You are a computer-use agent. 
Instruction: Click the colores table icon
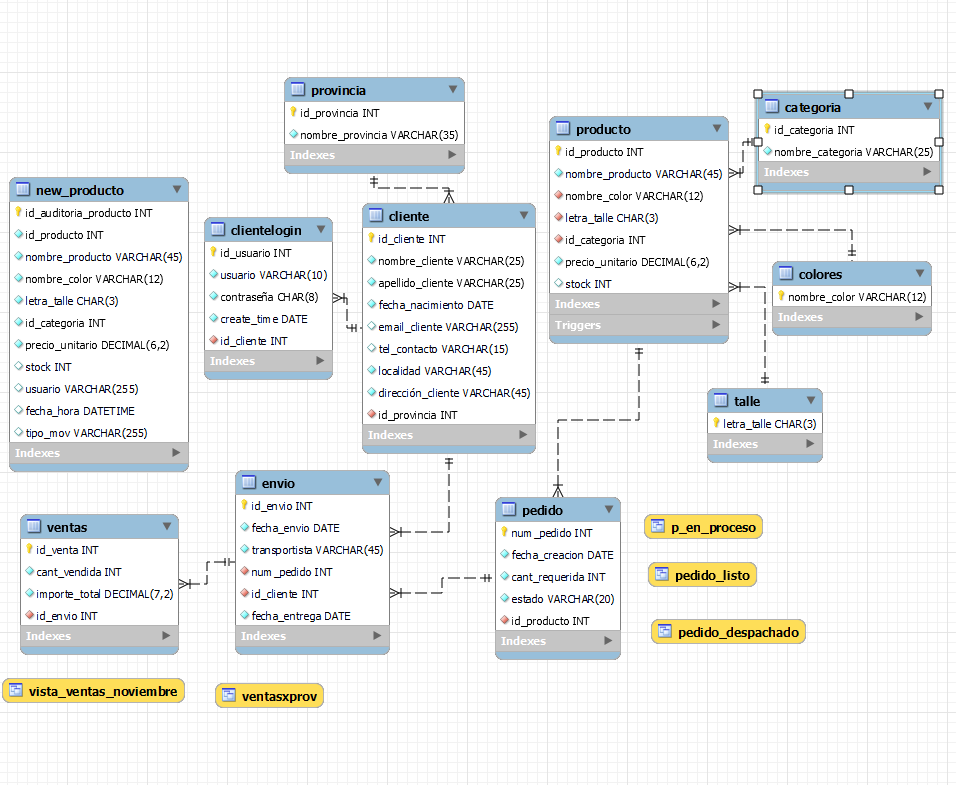[x=786, y=274]
